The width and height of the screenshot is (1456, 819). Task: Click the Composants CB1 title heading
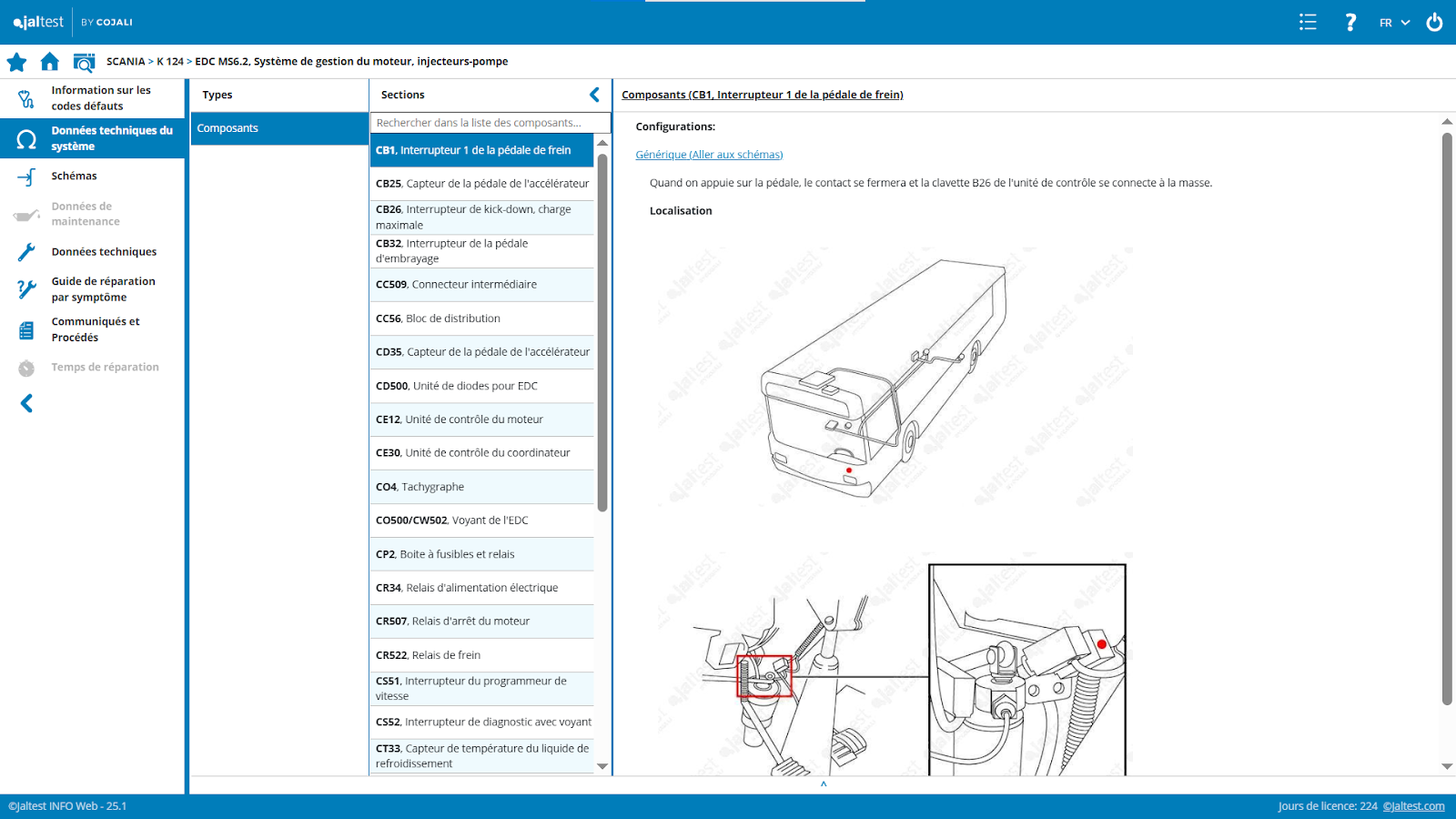click(x=763, y=95)
